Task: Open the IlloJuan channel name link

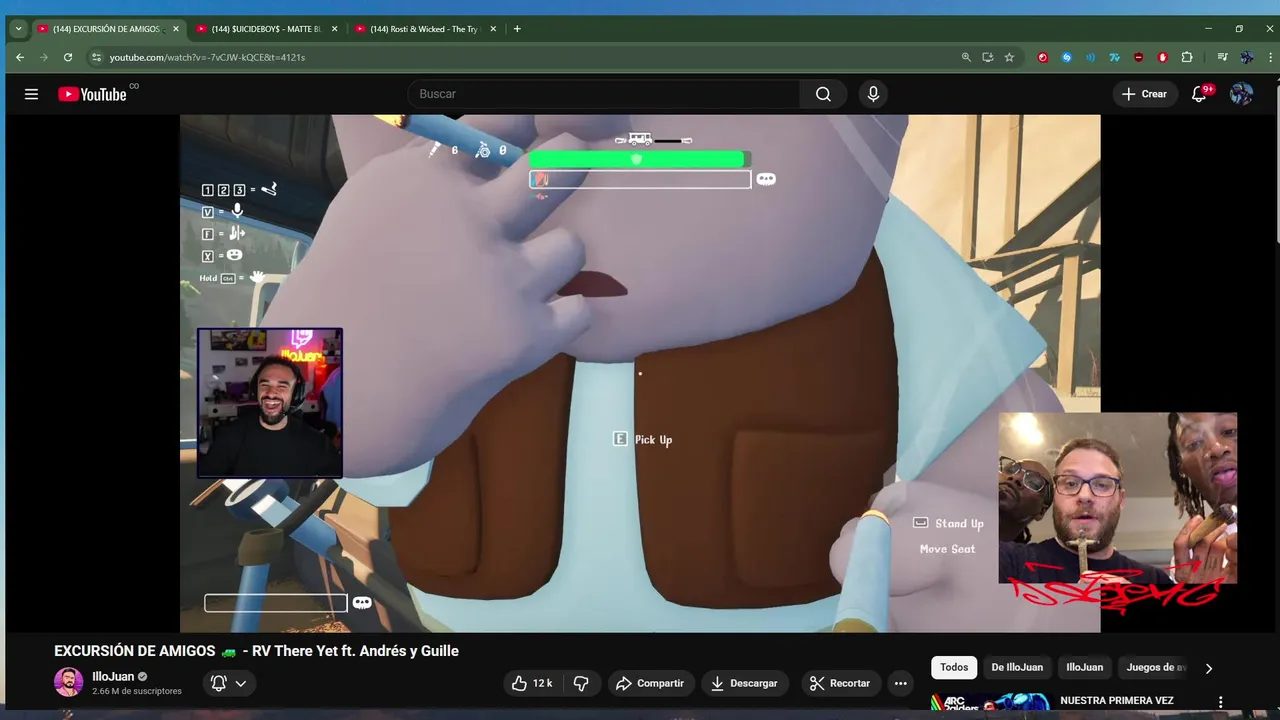Action: tap(113, 677)
